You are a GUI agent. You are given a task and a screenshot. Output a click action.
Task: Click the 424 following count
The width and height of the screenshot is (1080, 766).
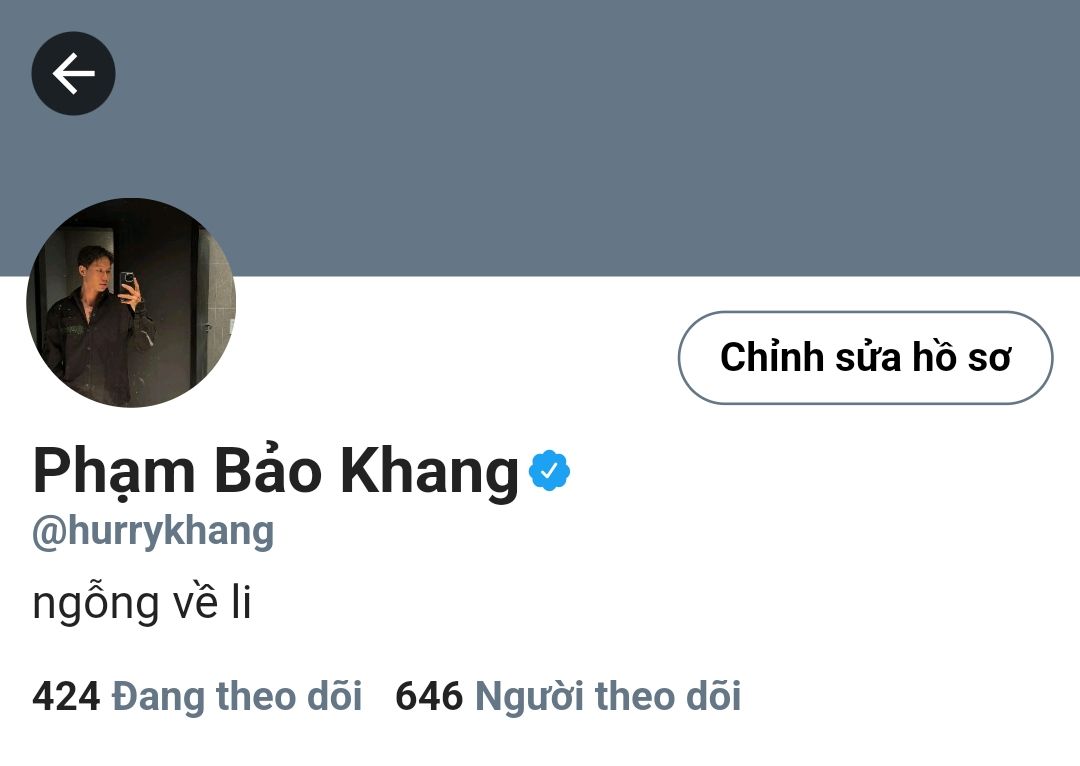coord(66,696)
